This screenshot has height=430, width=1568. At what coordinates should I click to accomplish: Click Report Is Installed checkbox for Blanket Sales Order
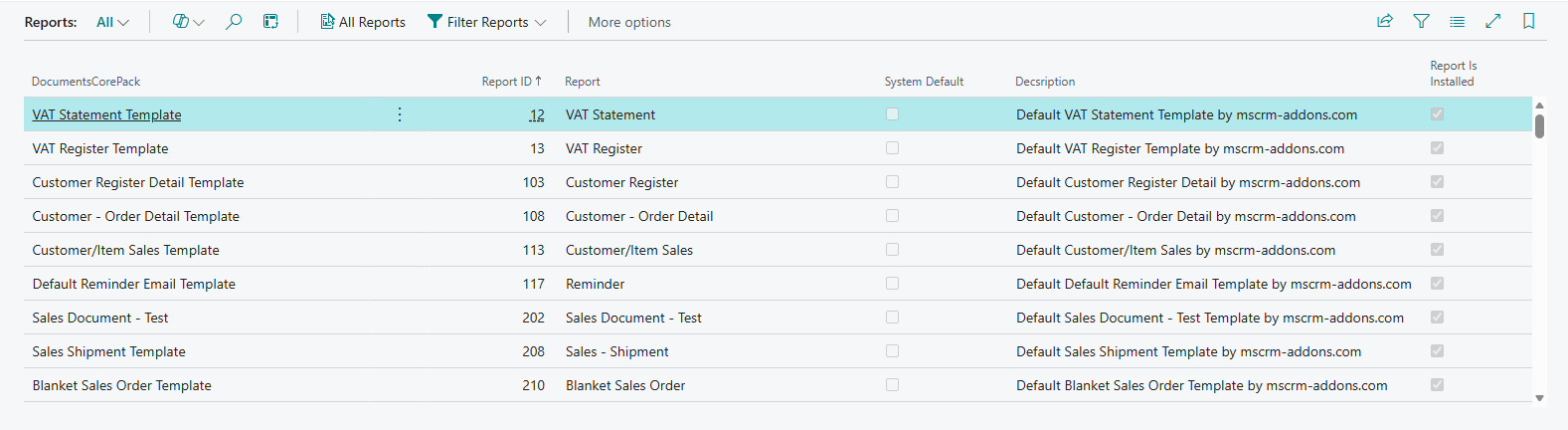[1437, 385]
